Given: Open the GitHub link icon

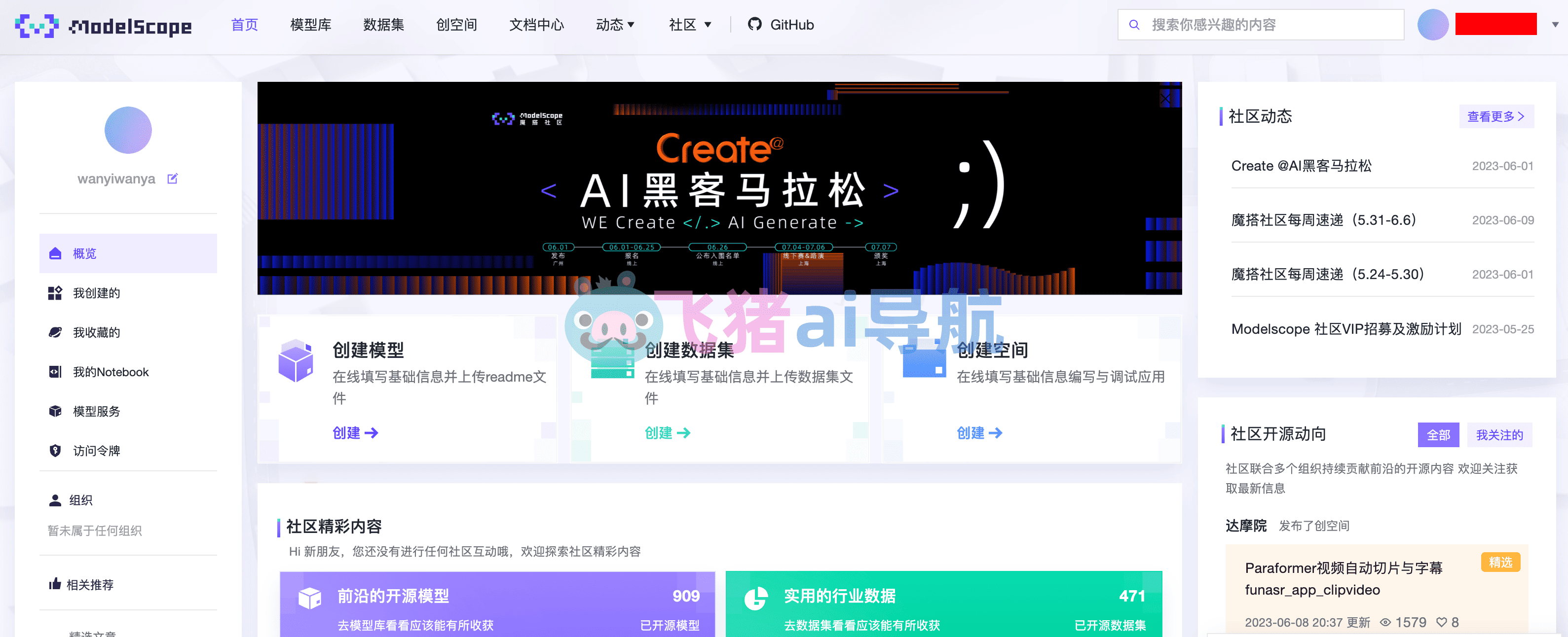Looking at the screenshot, I should pos(755,24).
